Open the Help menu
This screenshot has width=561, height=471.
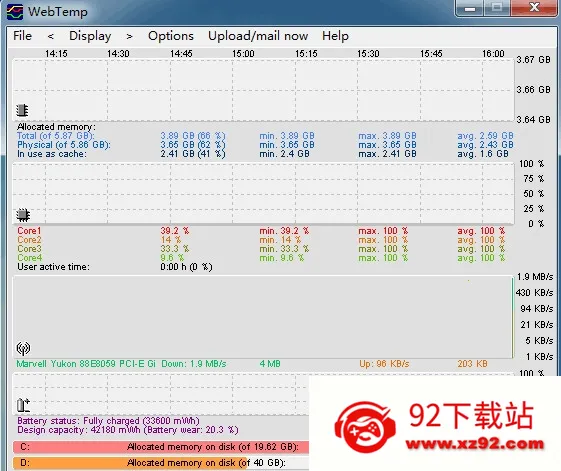point(335,36)
